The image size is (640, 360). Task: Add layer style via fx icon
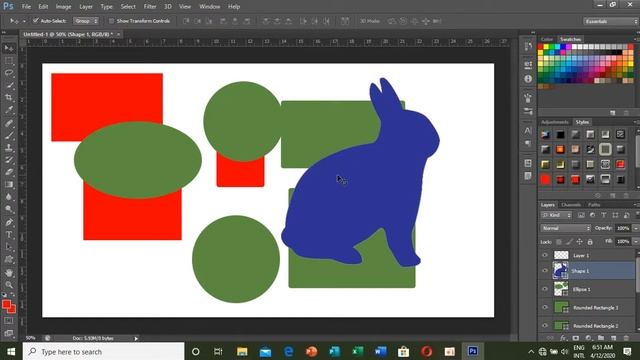563,338
